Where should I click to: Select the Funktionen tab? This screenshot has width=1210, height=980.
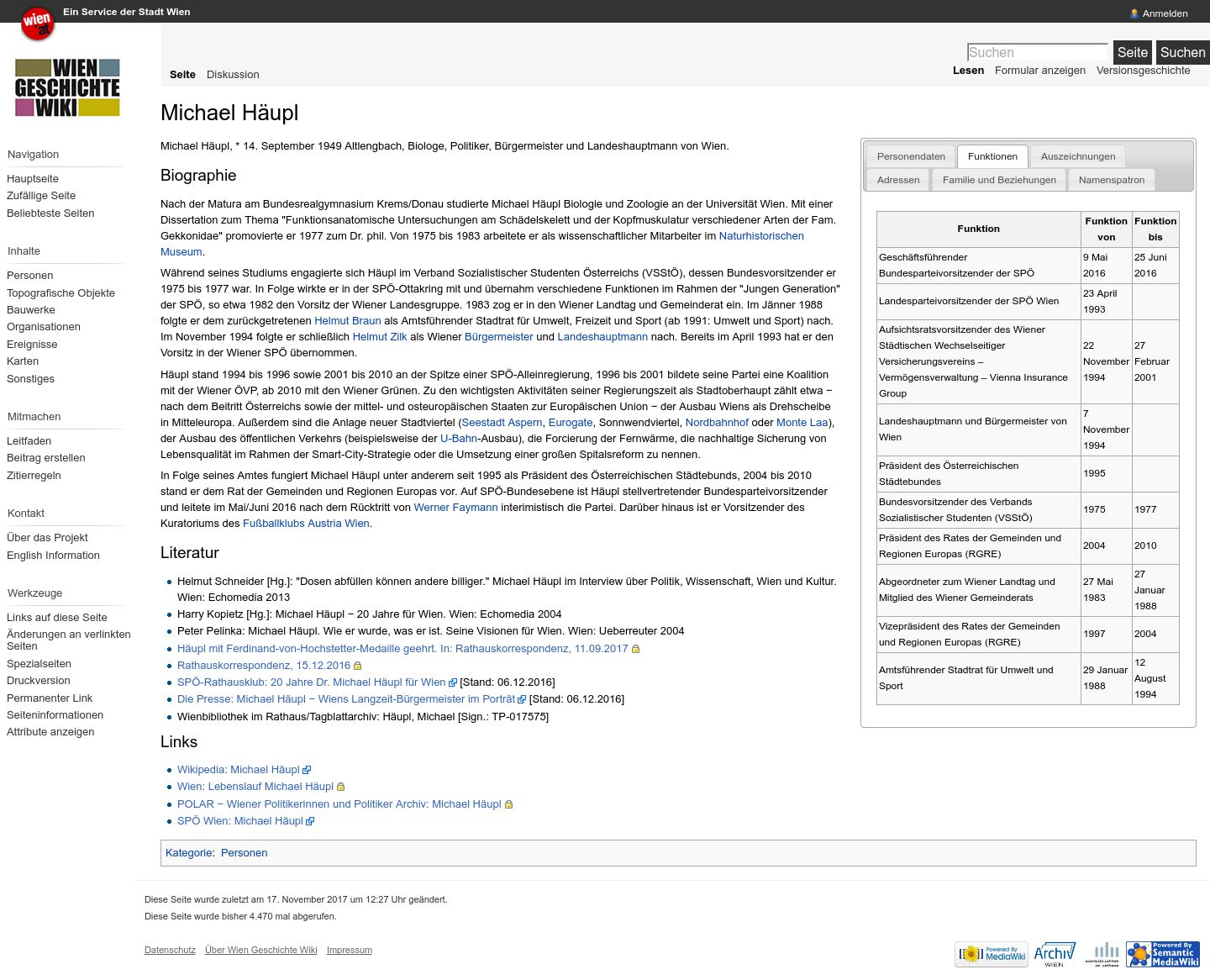[992, 156]
